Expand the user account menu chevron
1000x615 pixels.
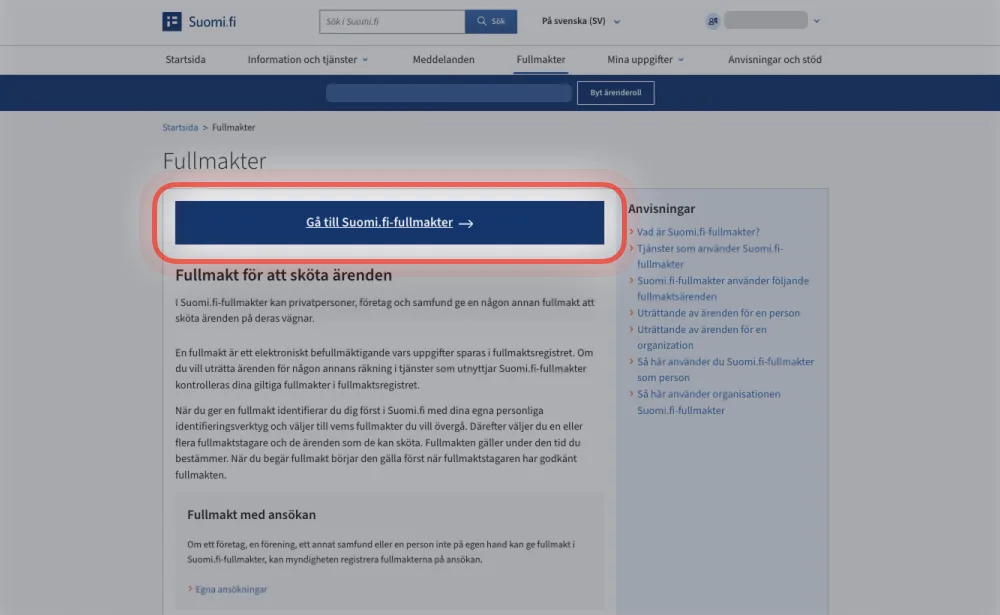click(816, 21)
